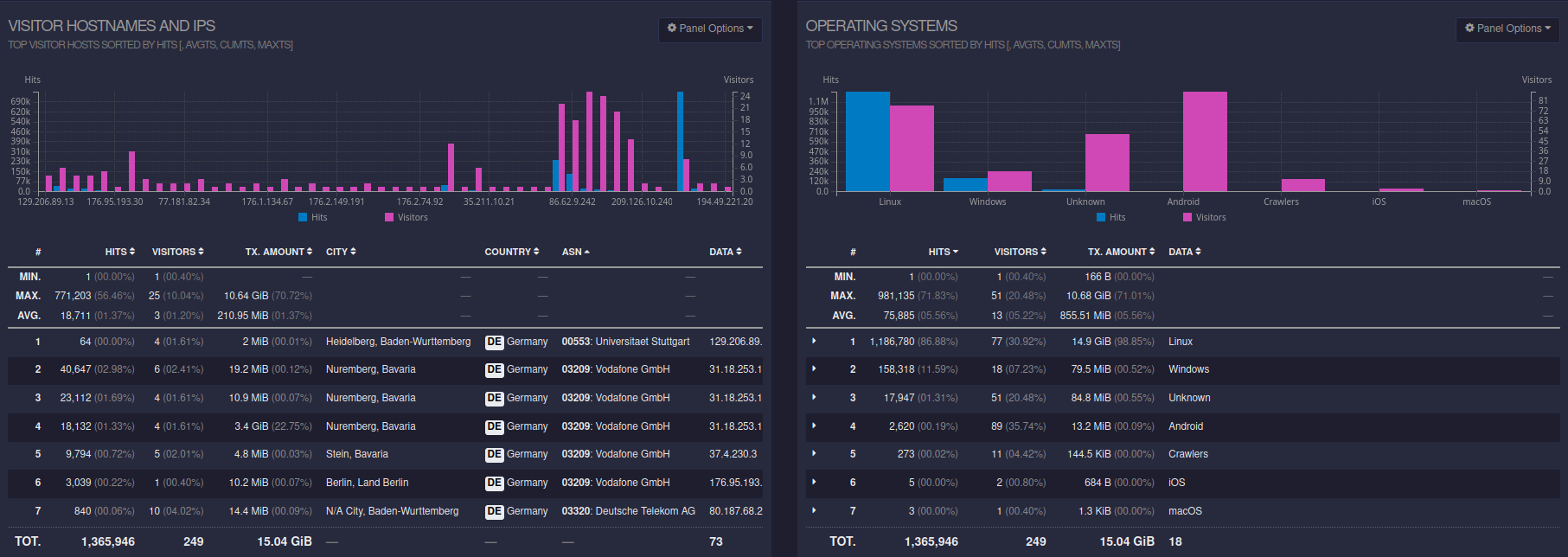Toggle Visitors legend in hostnames chart
Screen dimensions: 1568x557
click(x=406, y=217)
